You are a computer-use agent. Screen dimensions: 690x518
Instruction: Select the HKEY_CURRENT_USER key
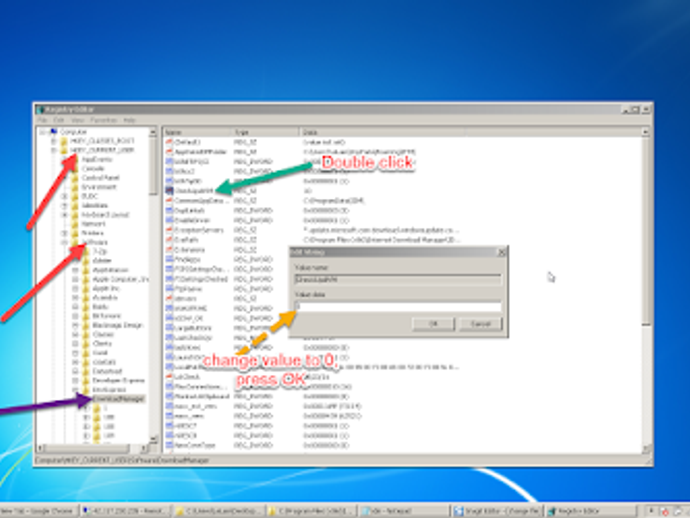coord(102,150)
